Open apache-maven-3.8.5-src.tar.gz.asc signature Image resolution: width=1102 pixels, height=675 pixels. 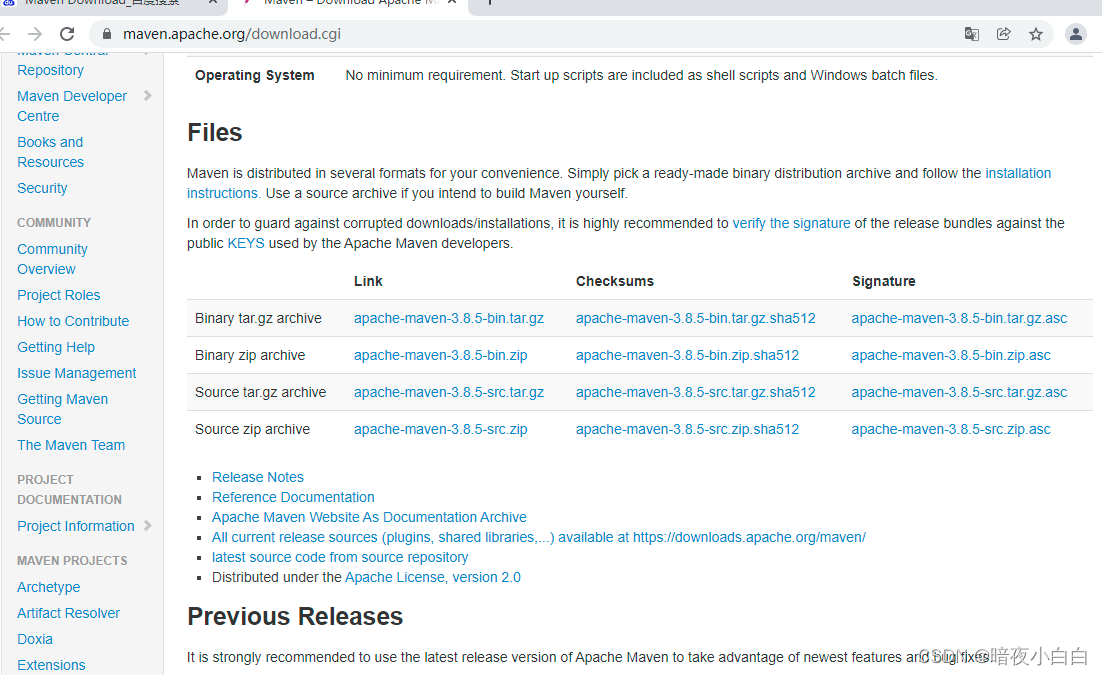tap(959, 392)
